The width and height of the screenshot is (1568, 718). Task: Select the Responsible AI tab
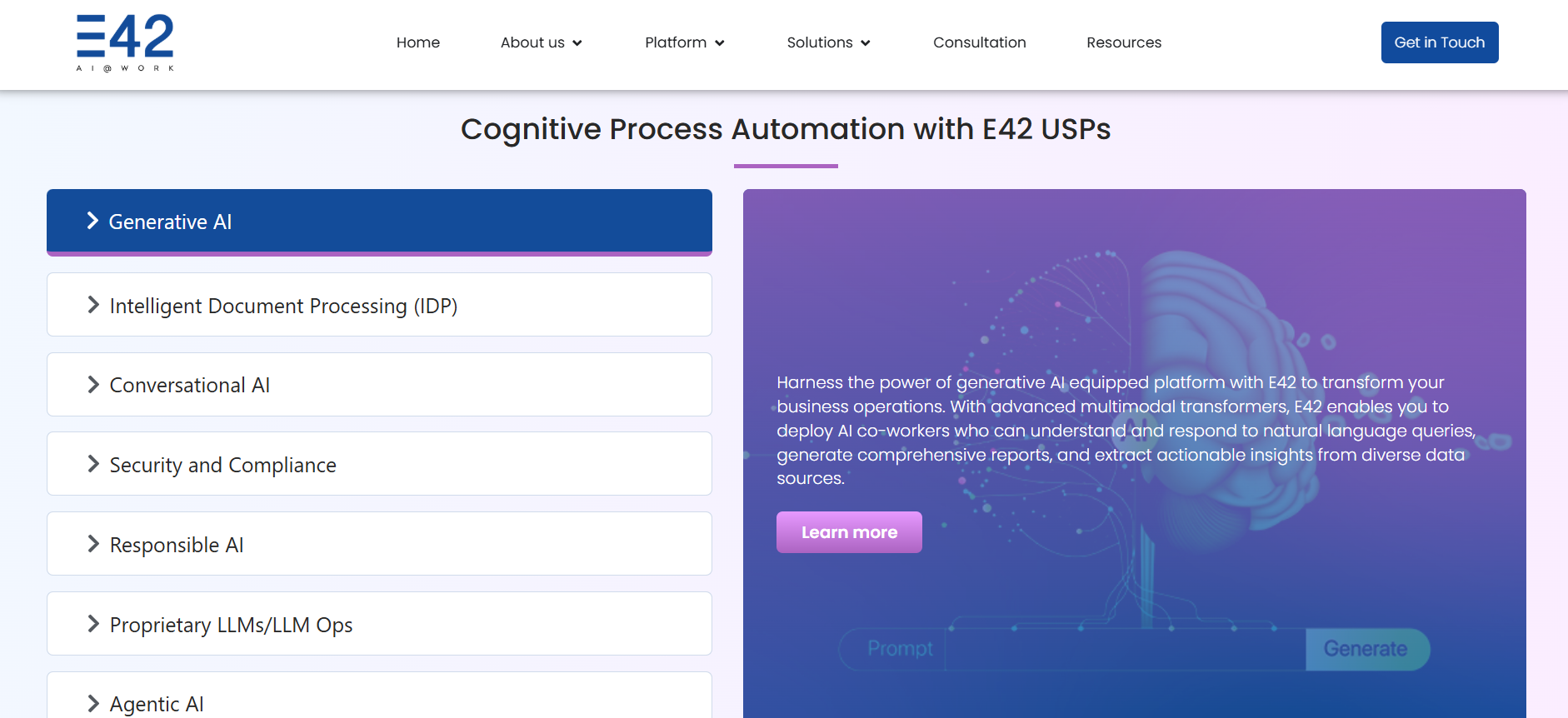pyautogui.click(x=379, y=544)
